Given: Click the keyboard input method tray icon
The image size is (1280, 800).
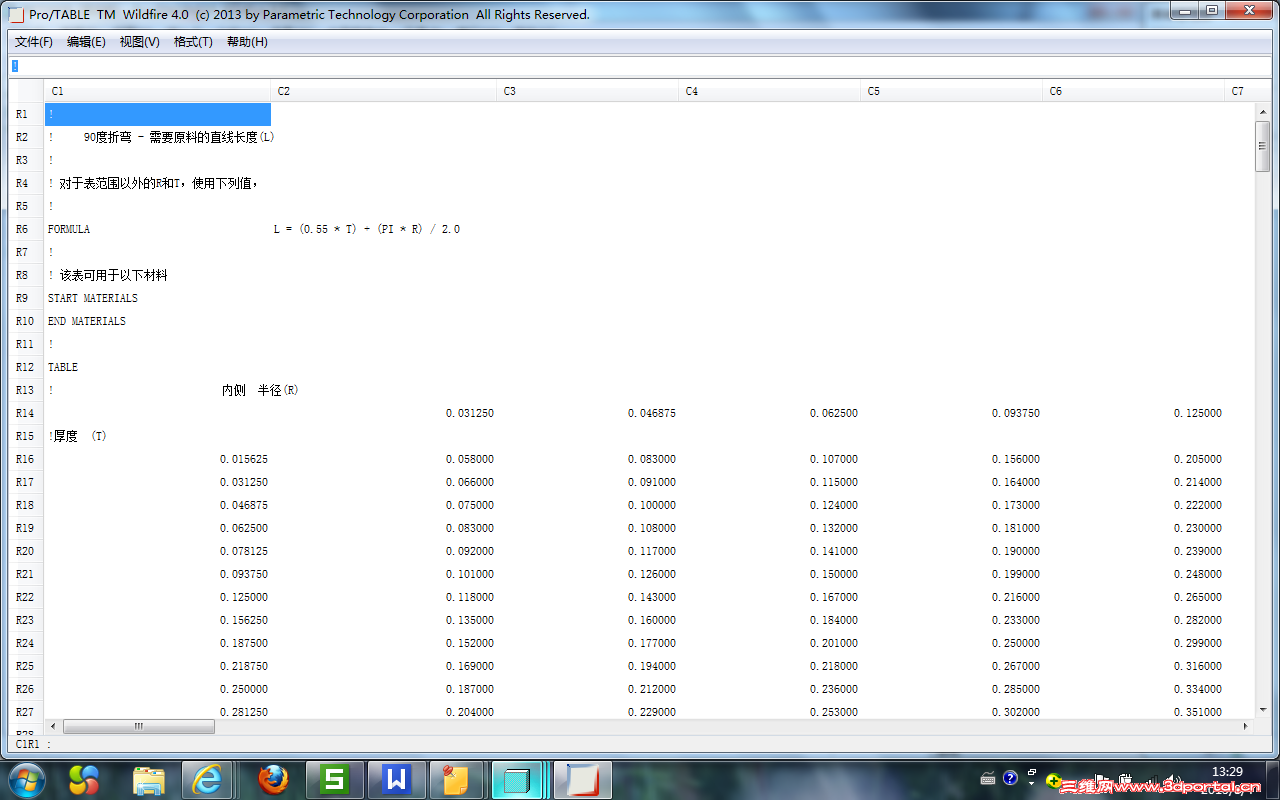Looking at the screenshot, I should (988, 778).
